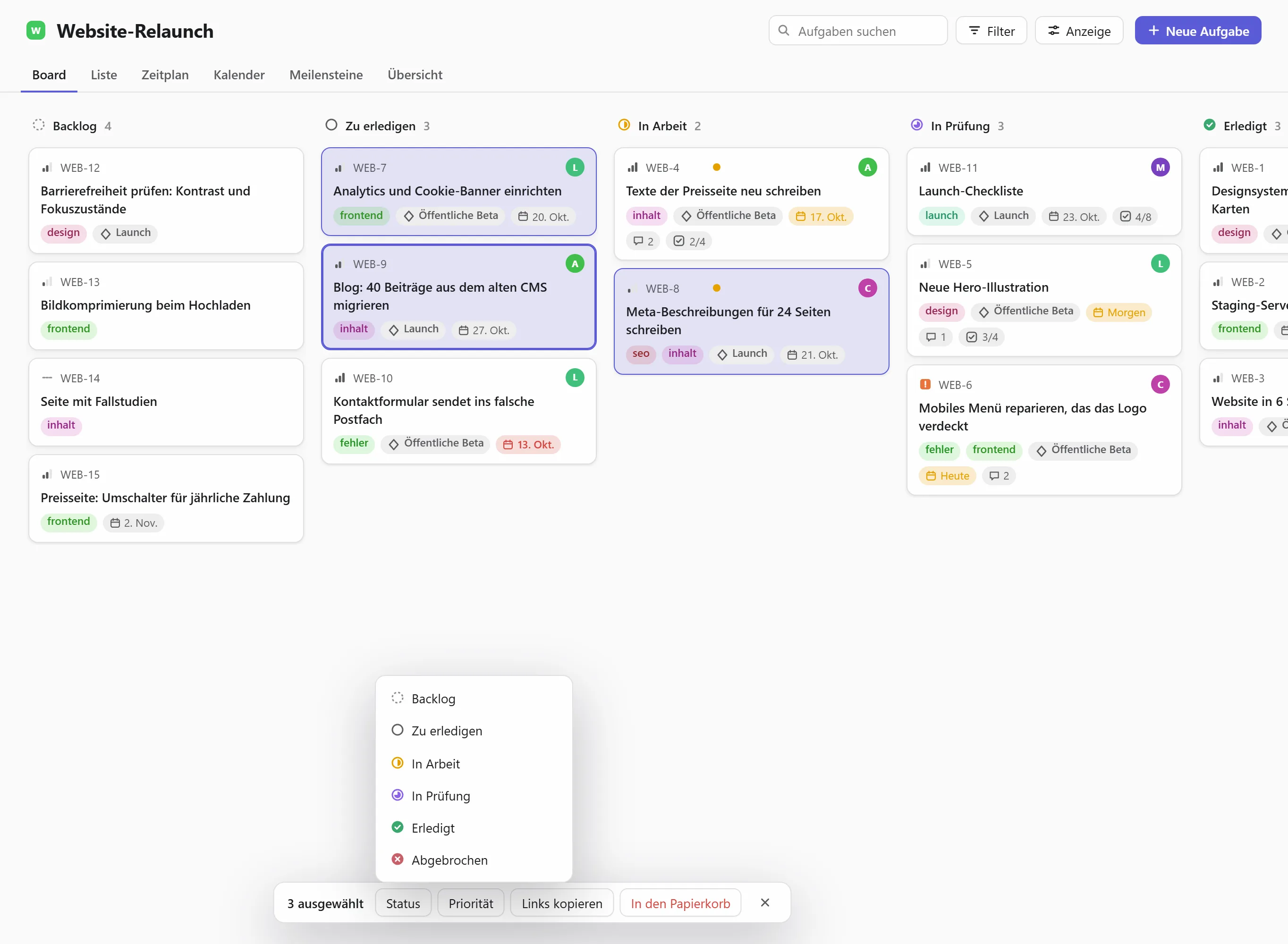Screen dimensions: 1288x944
Task: Open the 2/4 checklist on WEB-4
Action: point(689,241)
